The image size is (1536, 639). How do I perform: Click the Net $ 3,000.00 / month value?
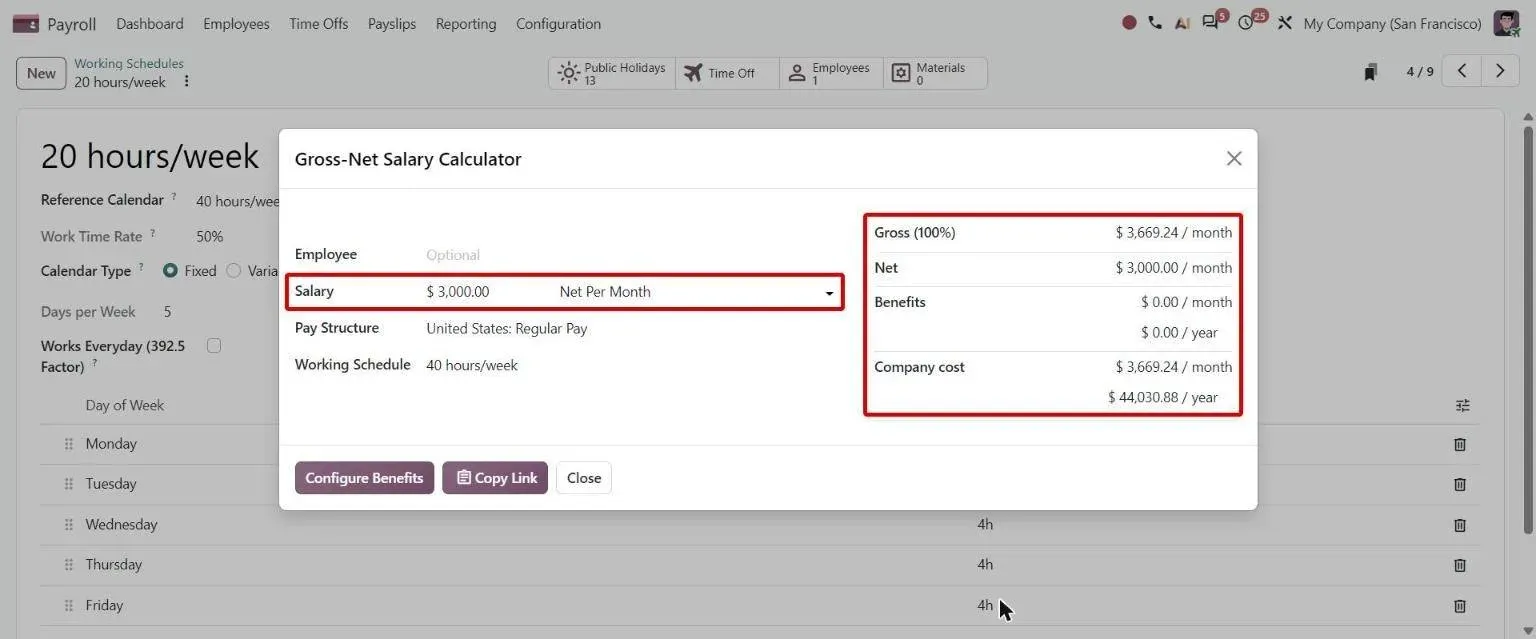[x=1174, y=268]
